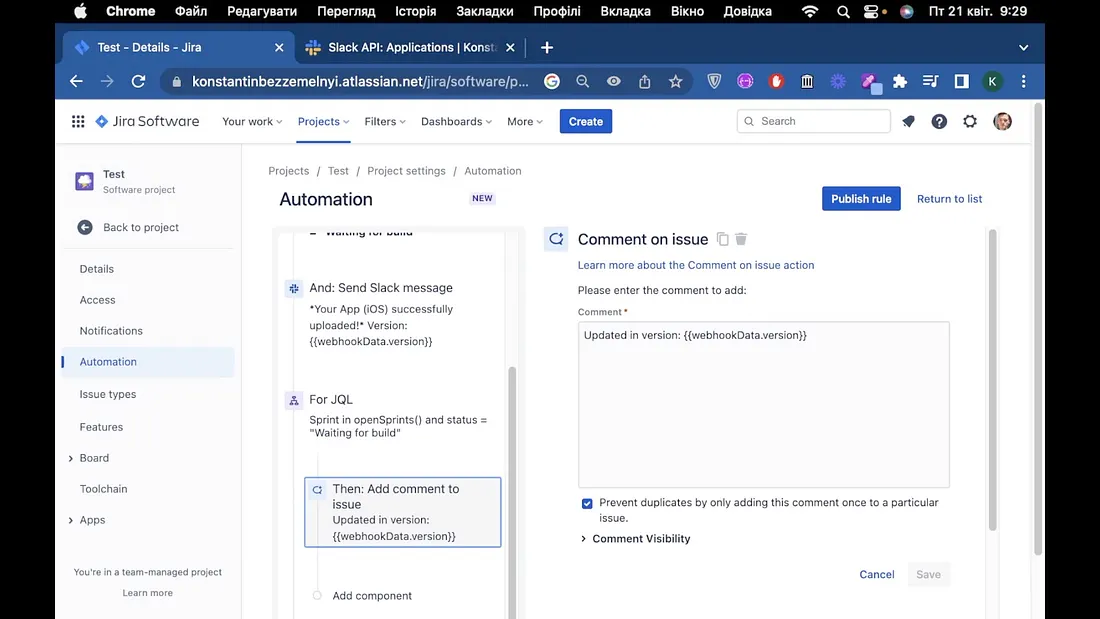Viewport: 1100px width, 619px height.
Task: Click the Chrome profile K avatar
Action: (993, 81)
